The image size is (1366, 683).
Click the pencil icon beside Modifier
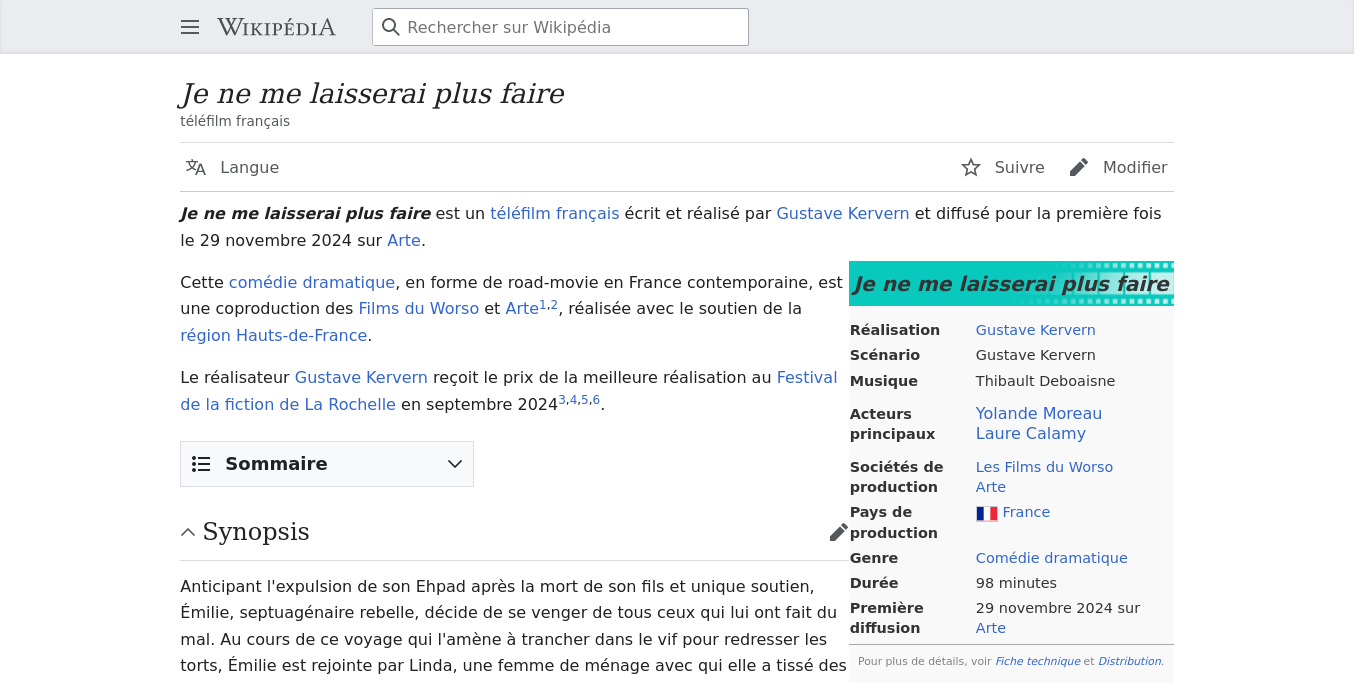[1079, 167]
